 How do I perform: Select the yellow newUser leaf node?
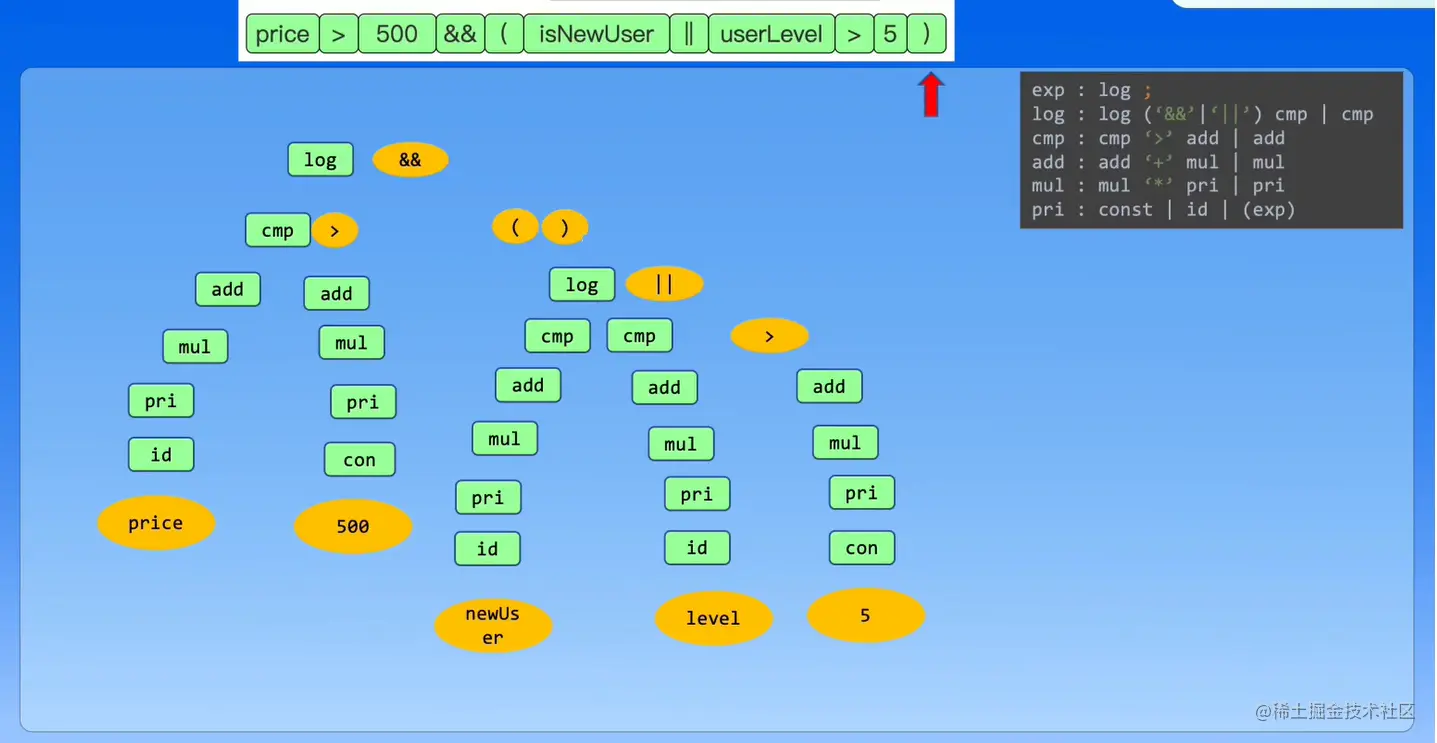tap(493, 624)
